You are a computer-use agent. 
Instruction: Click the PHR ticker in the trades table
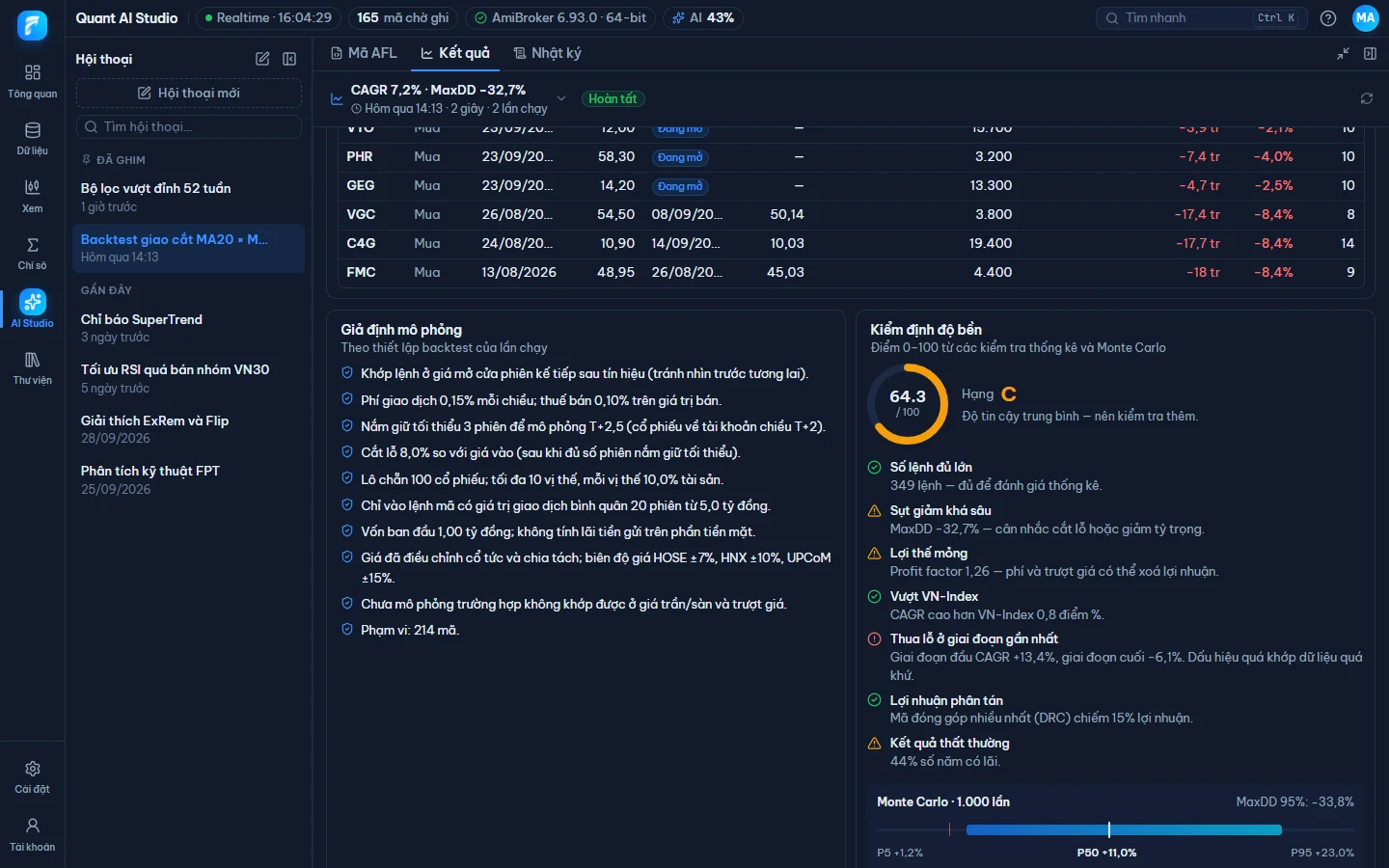[x=360, y=156]
